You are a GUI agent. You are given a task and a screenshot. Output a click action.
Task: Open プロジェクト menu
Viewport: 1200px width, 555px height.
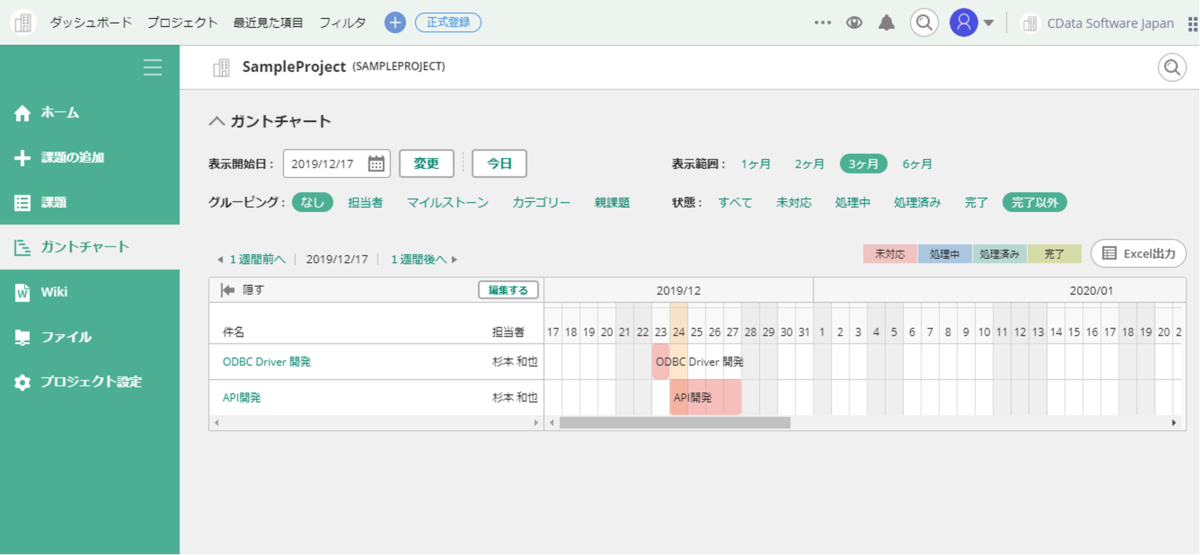182,22
